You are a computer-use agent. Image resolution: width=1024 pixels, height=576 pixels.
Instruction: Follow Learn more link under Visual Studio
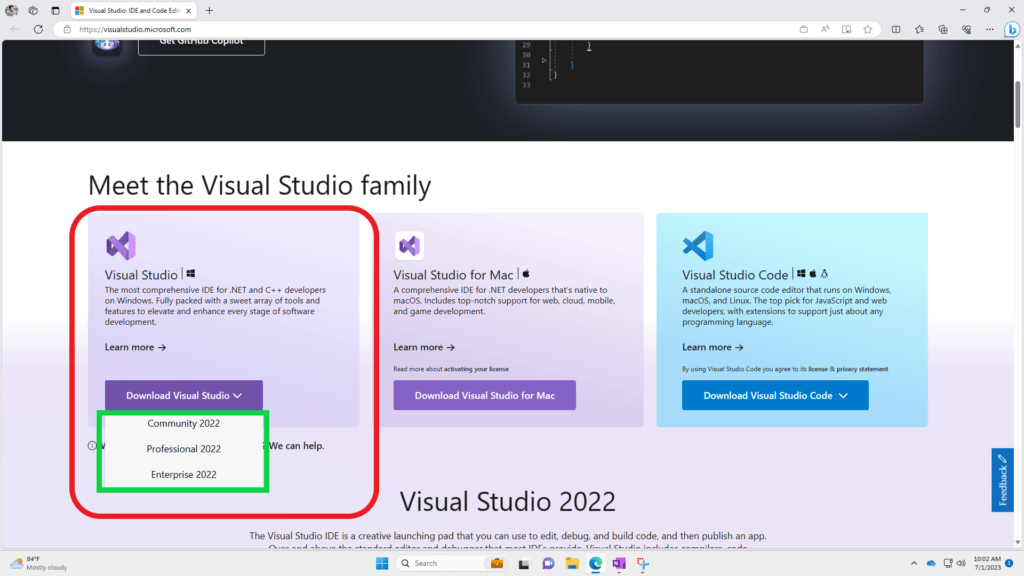[x=135, y=347]
